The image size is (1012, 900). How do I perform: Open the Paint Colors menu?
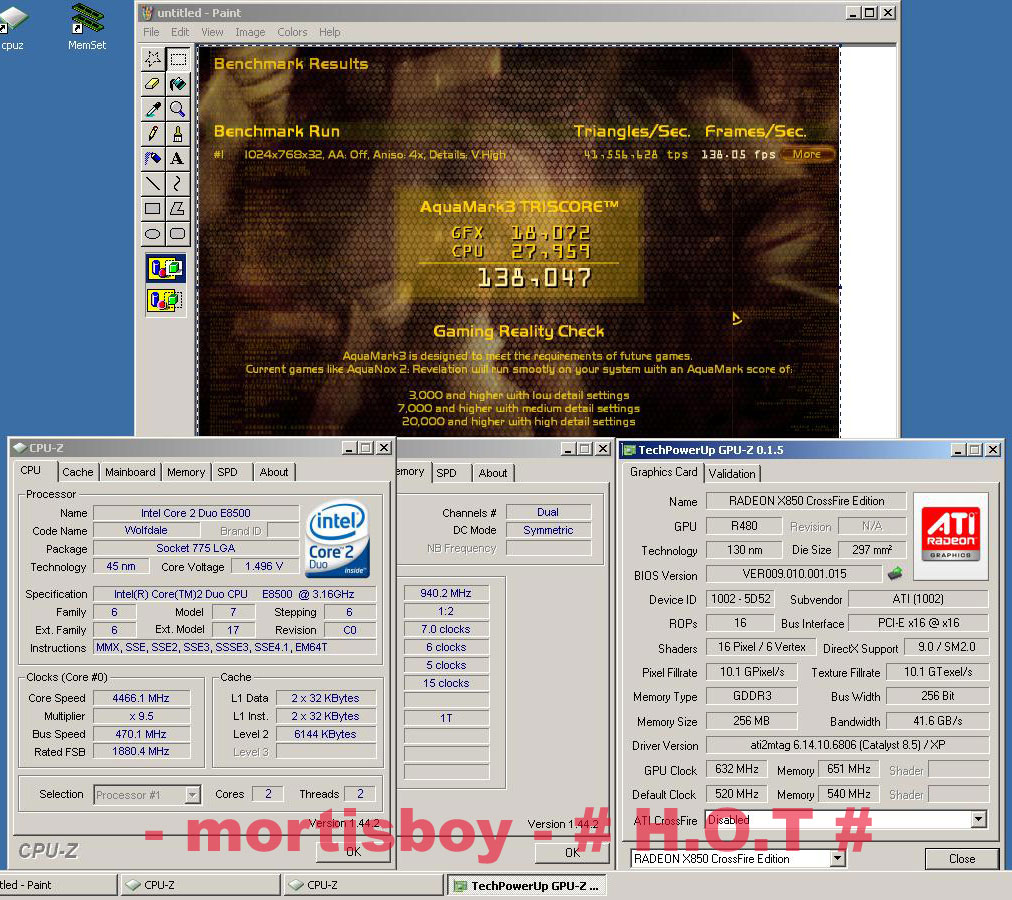pos(292,32)
